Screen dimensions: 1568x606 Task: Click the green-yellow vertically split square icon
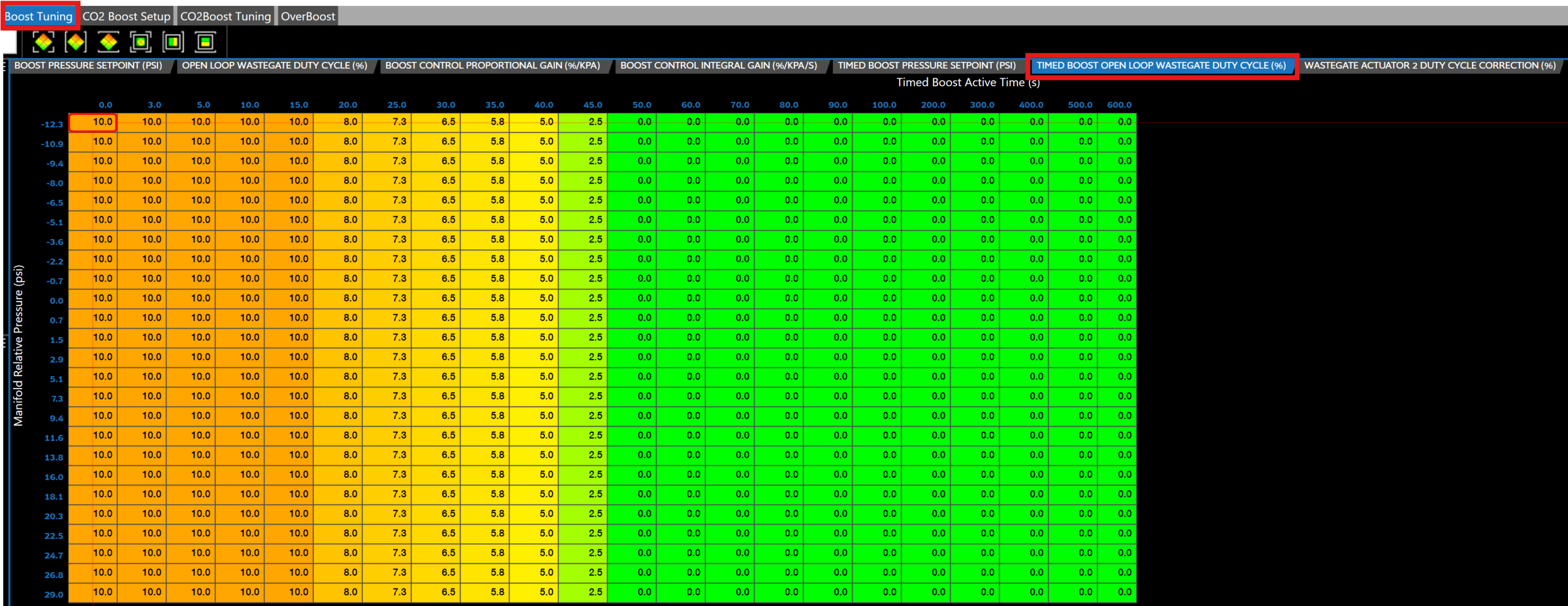click(173, 42)
